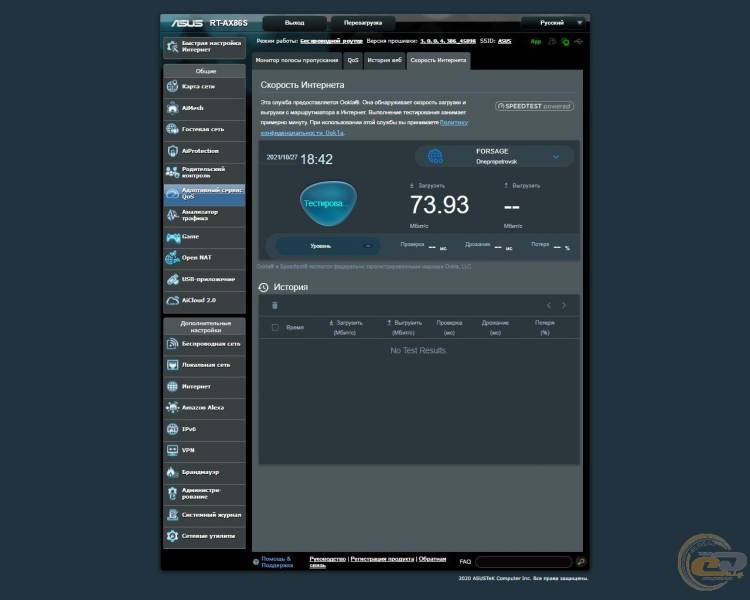The width and height of the screenshot is (750, 600).
Task: Switch to Web History (История веб) tab
Action: [x=385, y=61]
